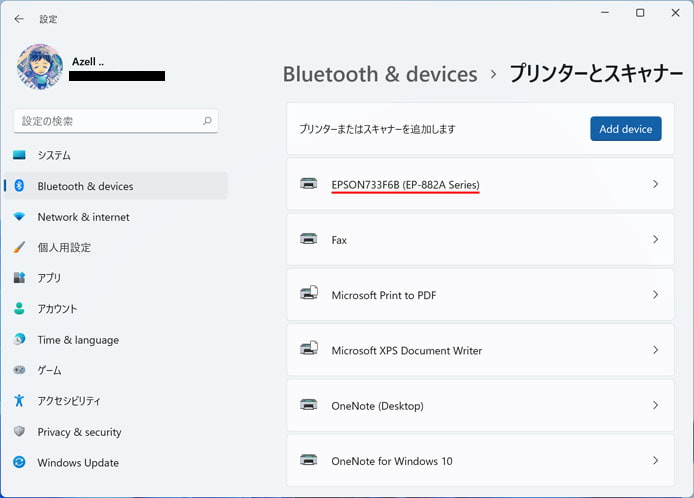The width and height of the screenshot is (694, 498).
Task: Click the Bluetooth icon in sidebar
Action: (x=19, y=186)
